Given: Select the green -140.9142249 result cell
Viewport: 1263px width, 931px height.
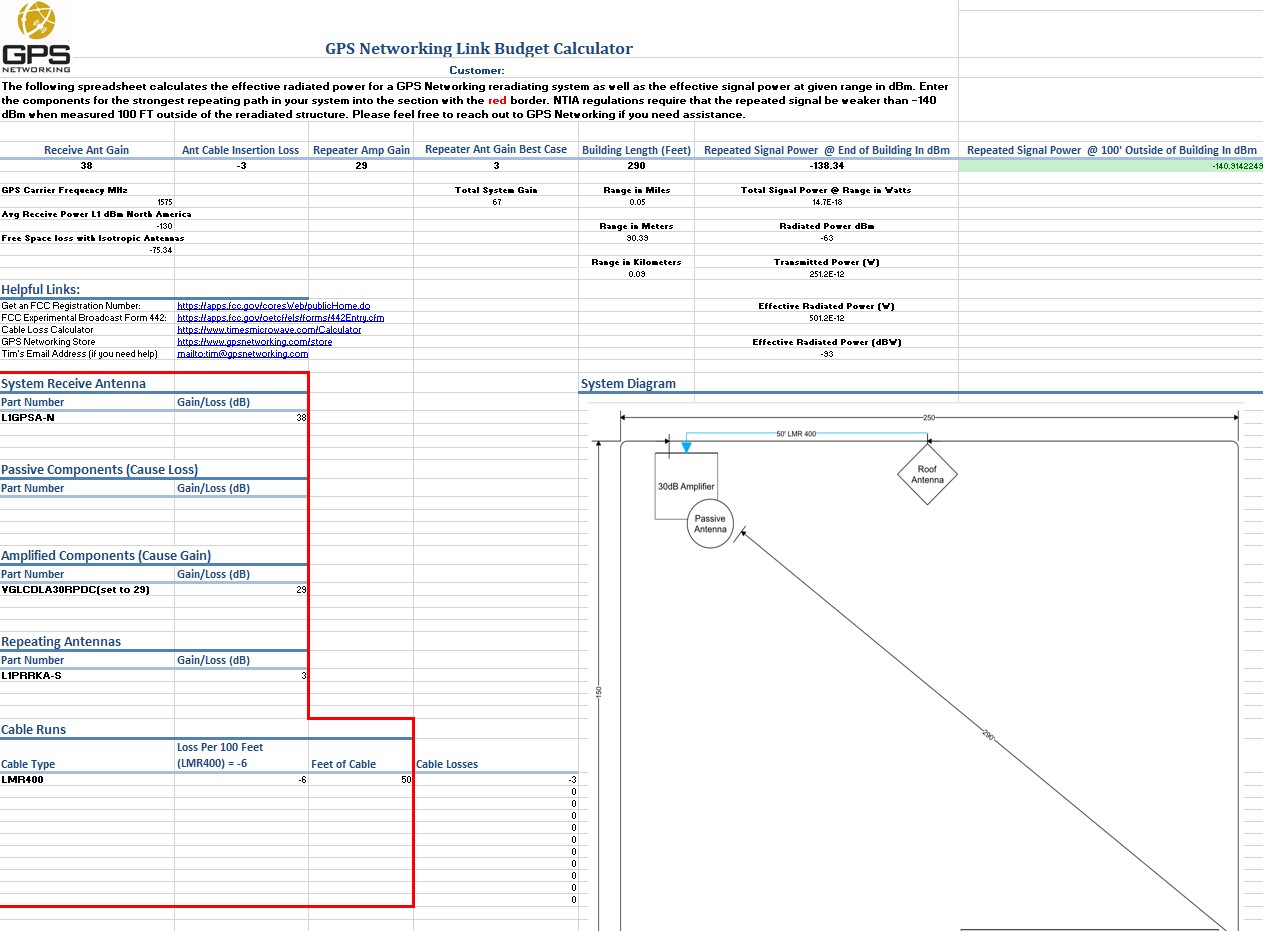Looking at the screenshot, I should coord(1111,166).
